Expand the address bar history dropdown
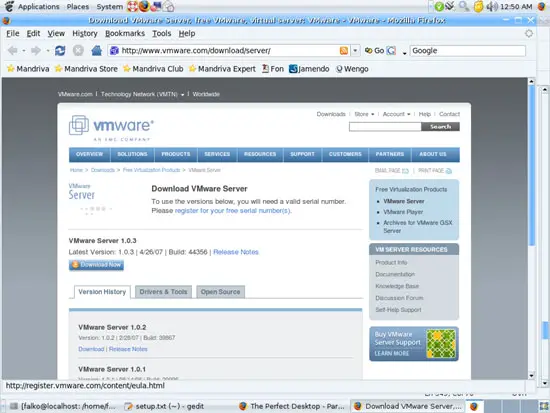The height and width of the screenshot is (413, 550). [355, 51]
